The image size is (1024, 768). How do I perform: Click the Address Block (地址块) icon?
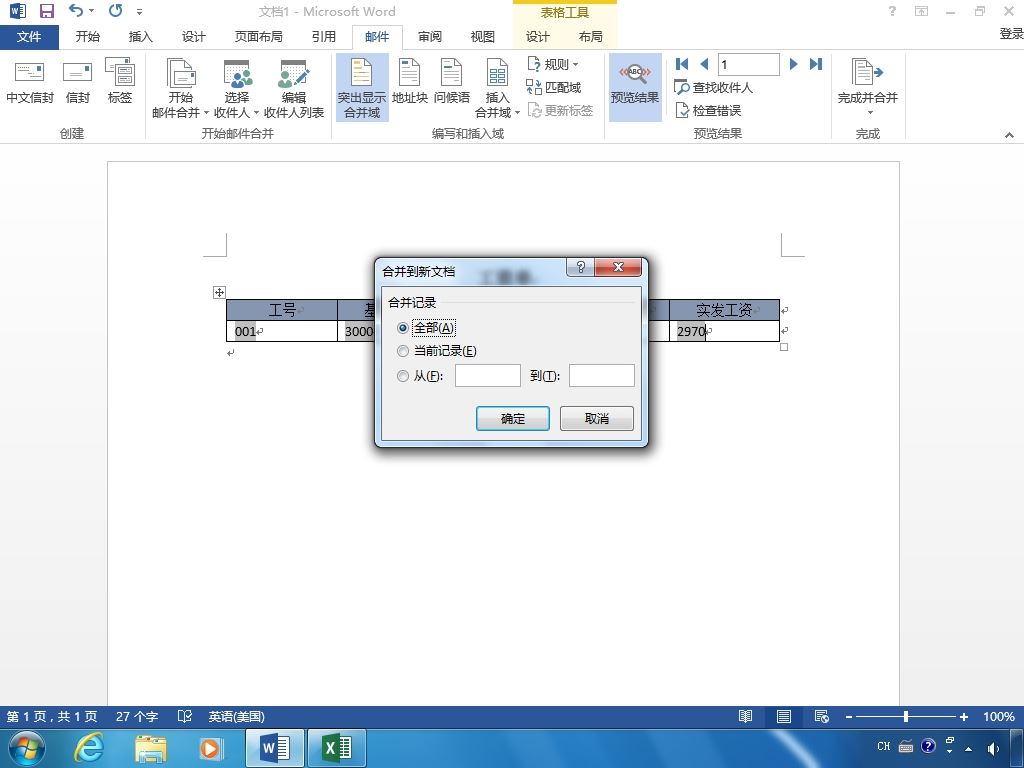[x=409, y=82]
